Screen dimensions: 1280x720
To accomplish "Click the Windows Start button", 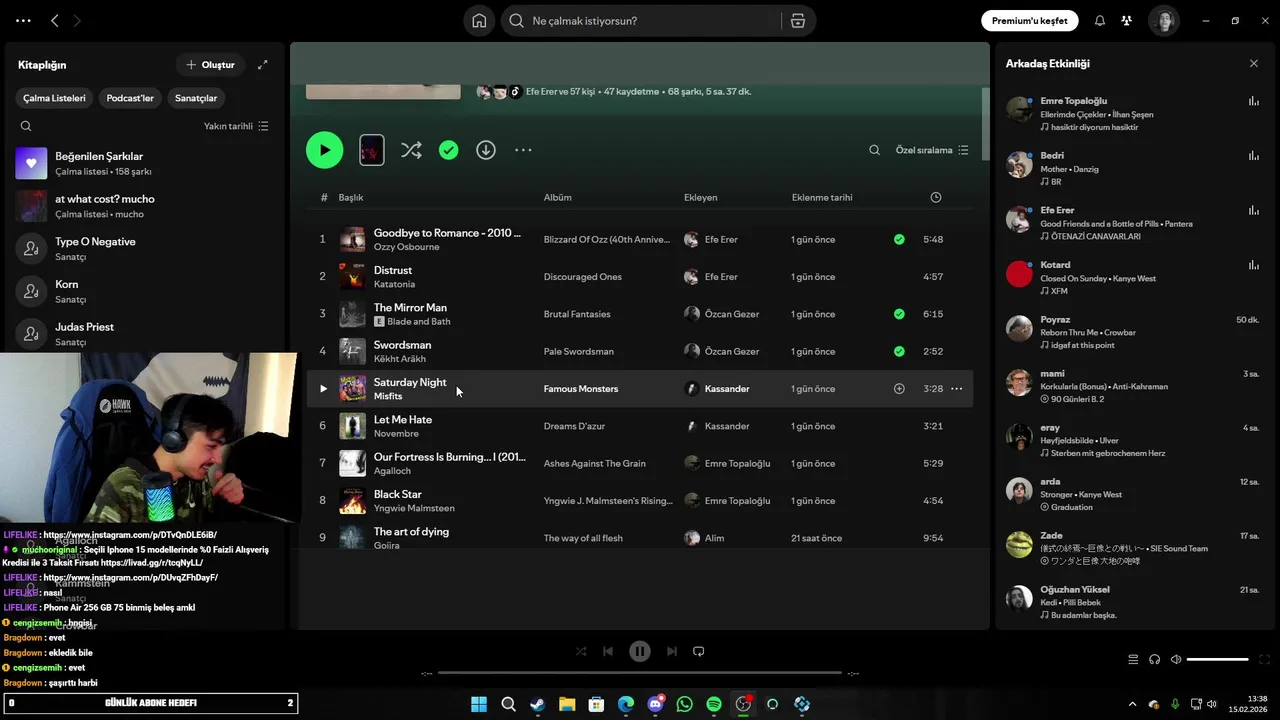I will point(479,704).
